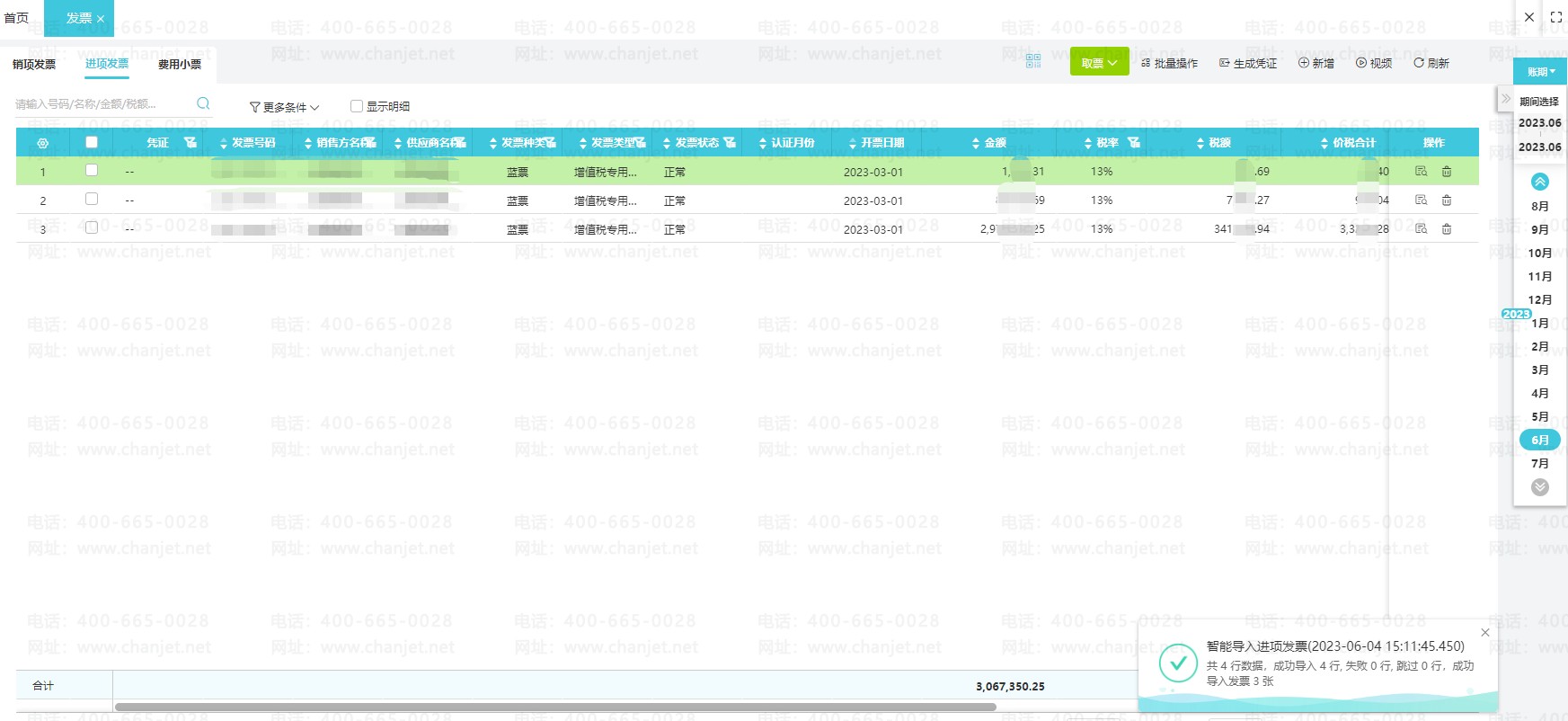Open the 销项发票 tab

[x=34, y=64]
